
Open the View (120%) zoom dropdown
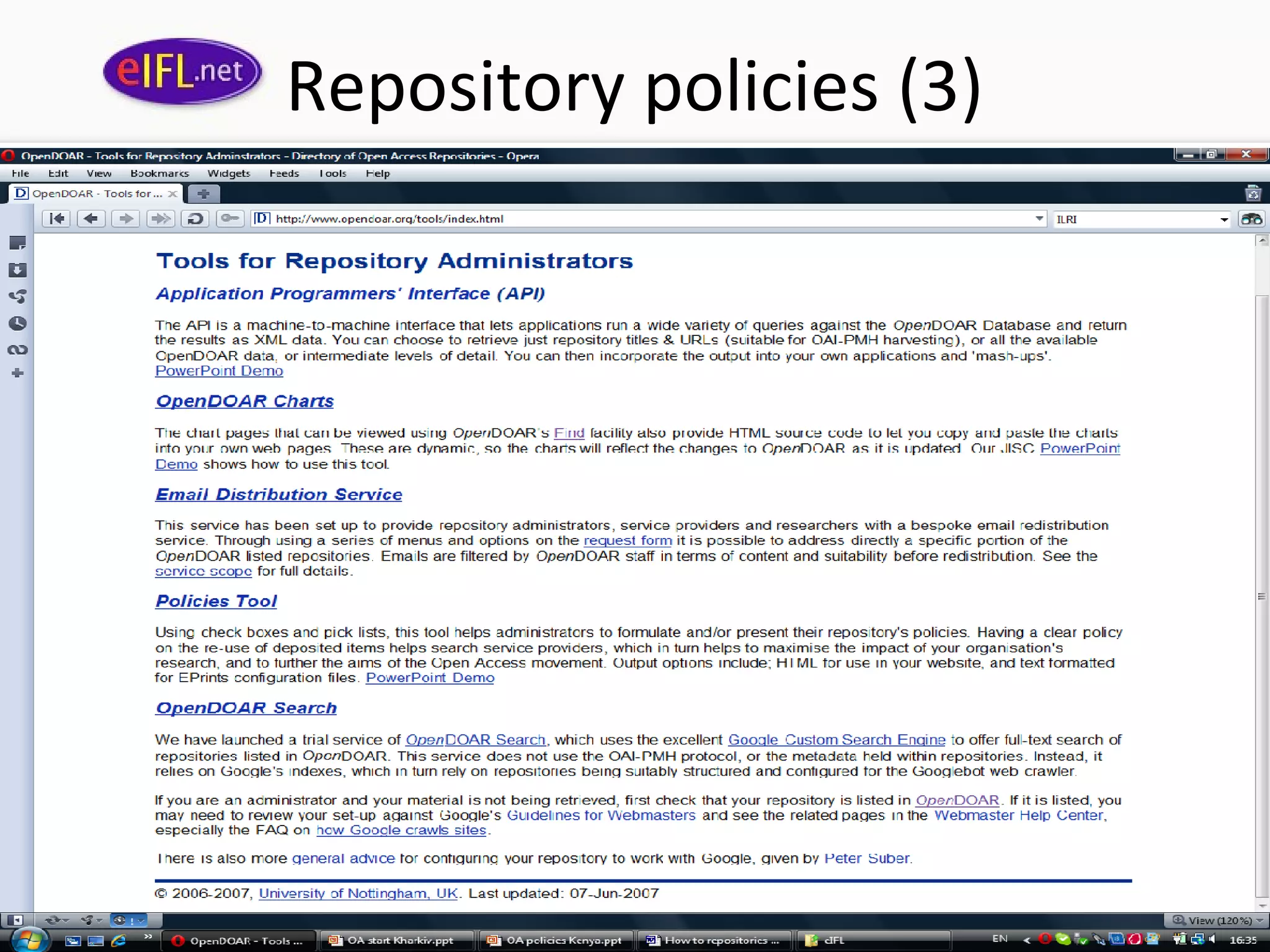pyautogui.click(x=1217, y=920)
